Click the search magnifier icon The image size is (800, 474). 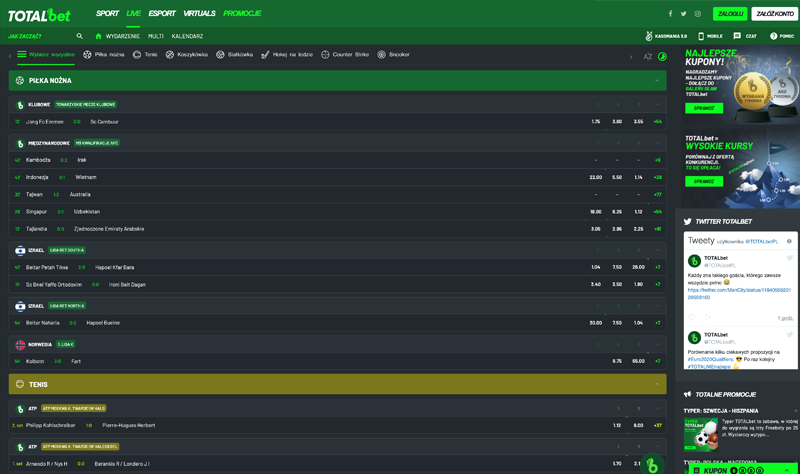(x=80, y=36)
